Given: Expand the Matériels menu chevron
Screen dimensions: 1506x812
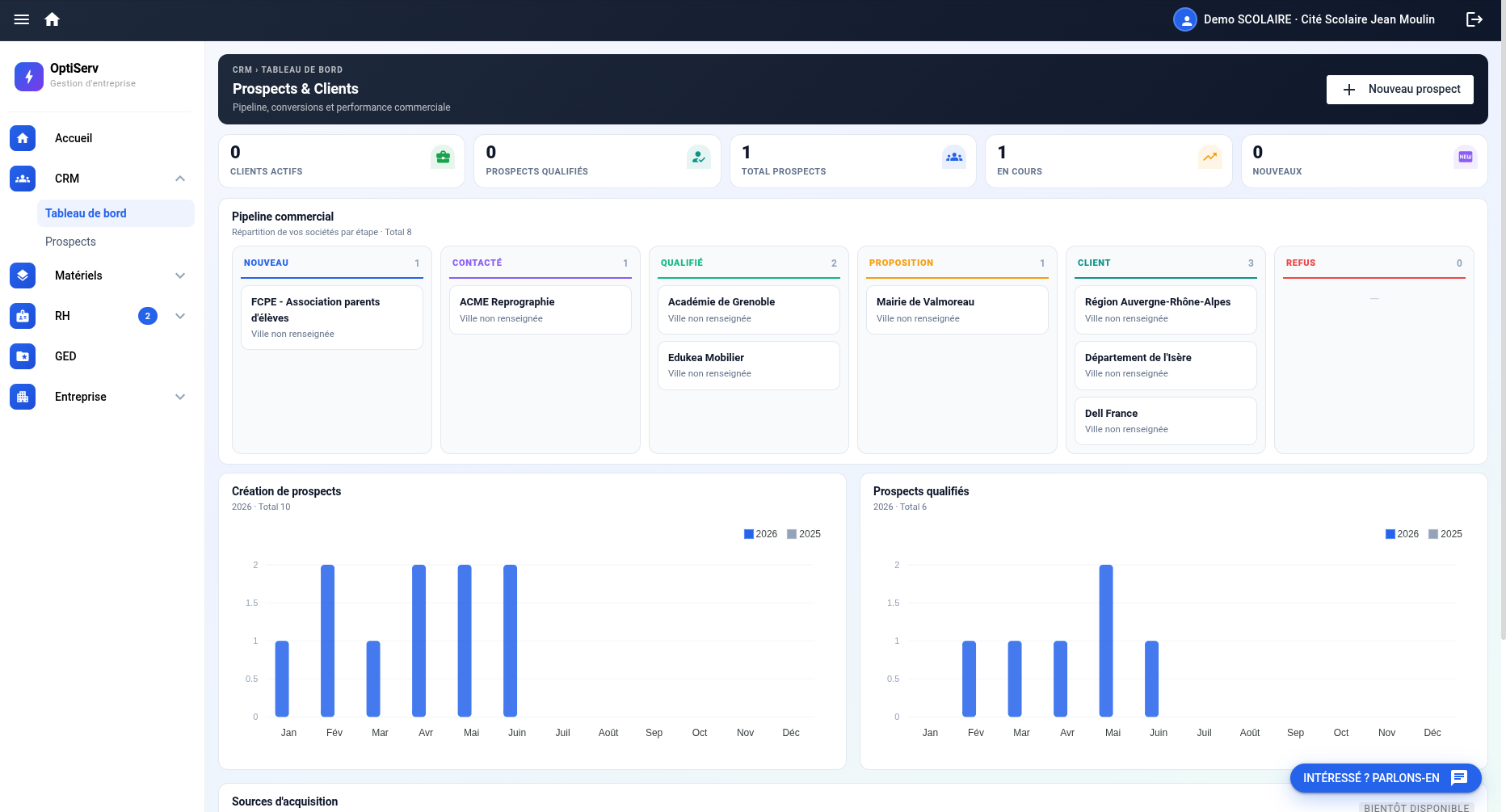Looking at the screenshot, I should (x=180, y=276).
